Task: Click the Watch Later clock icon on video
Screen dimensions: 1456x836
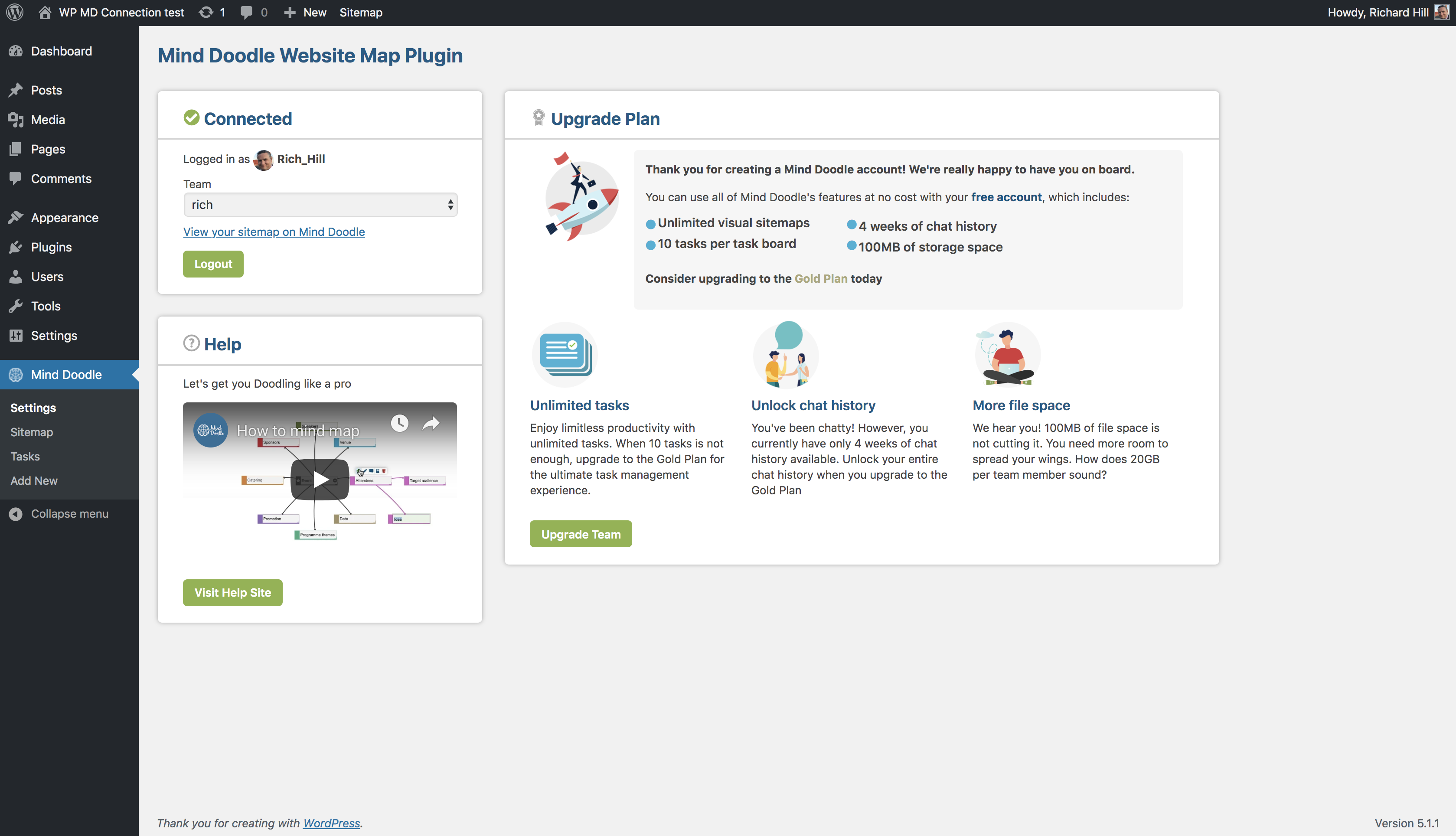Action: pos(400,424)
